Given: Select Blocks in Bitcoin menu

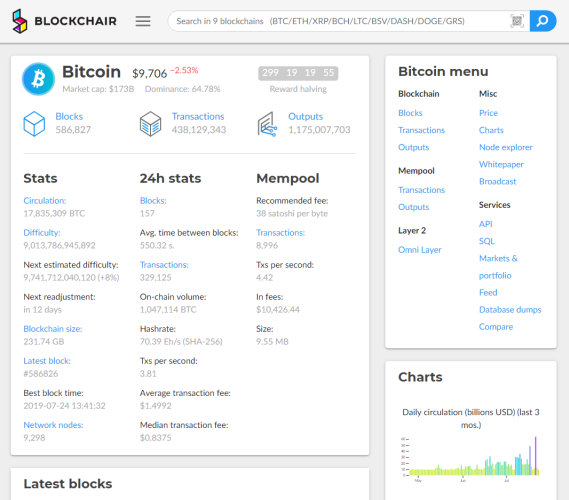Looking at the screenshot, I should pos(410,113).
